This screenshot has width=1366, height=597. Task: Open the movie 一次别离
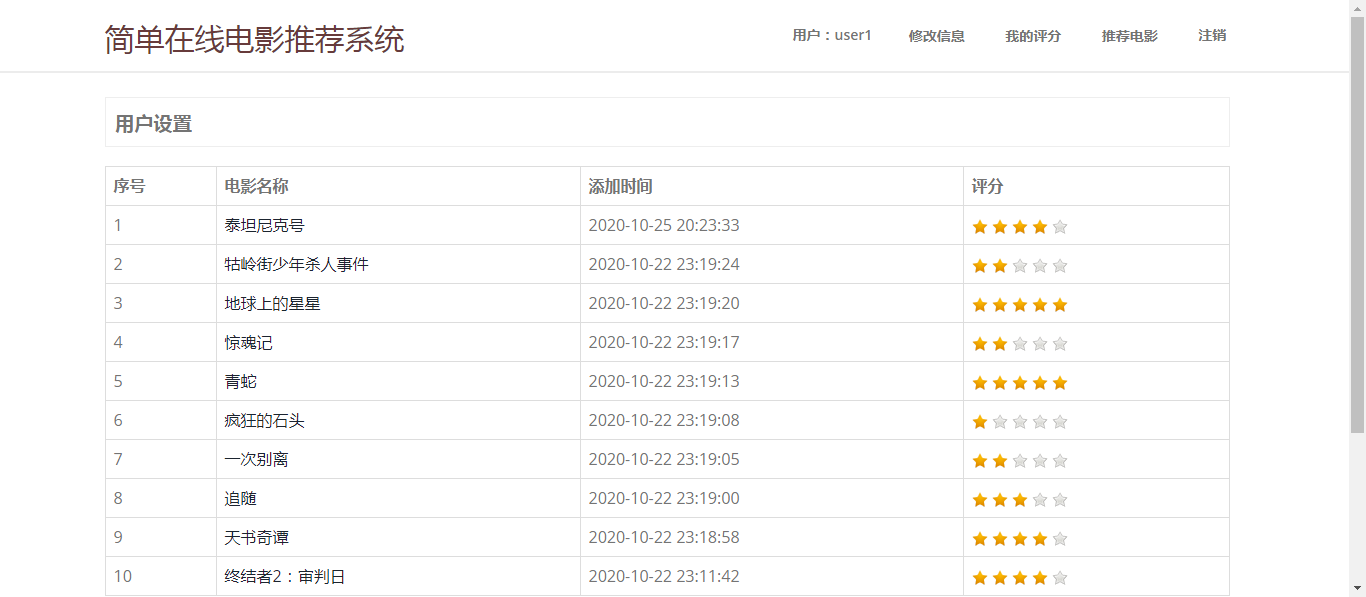[x=256, y=459]
